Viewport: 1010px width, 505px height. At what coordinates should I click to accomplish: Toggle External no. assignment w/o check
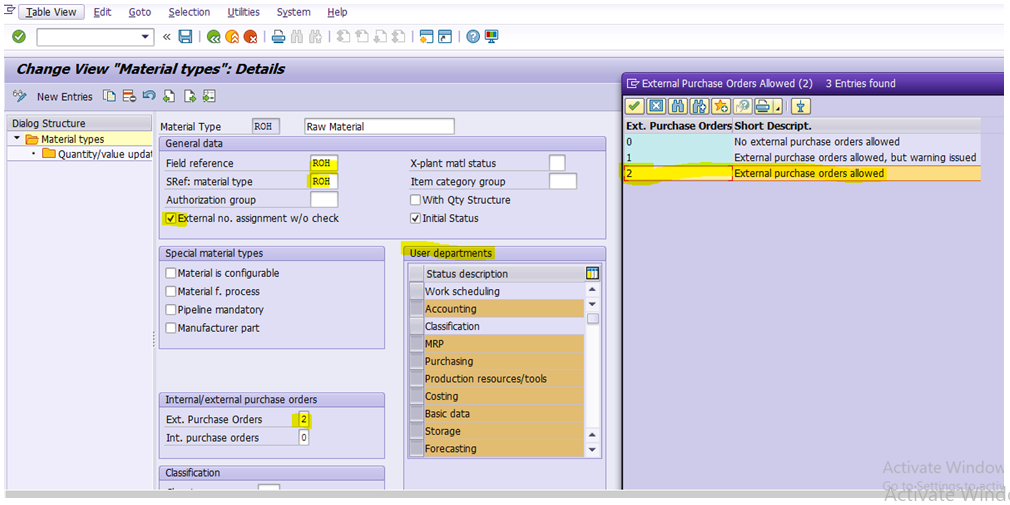[171, 218]
